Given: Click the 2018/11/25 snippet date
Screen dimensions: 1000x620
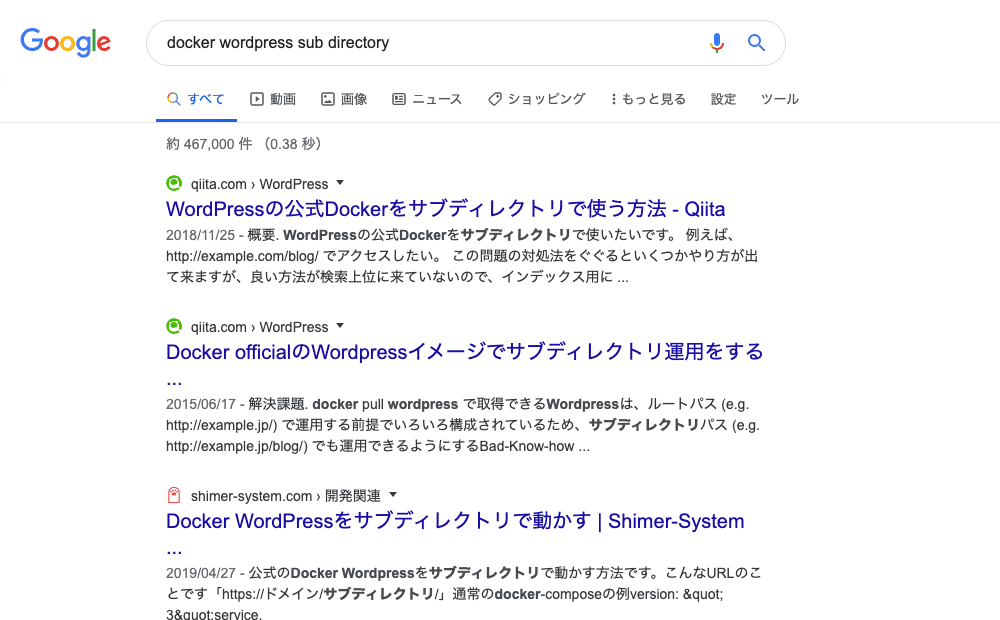Looking at the screenshot, I should (x=200, y=235).
